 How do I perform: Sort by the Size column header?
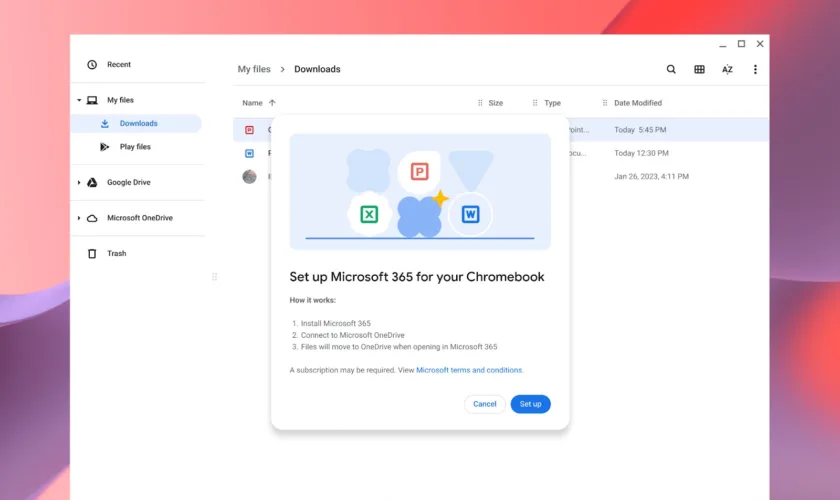pos(496,103)
